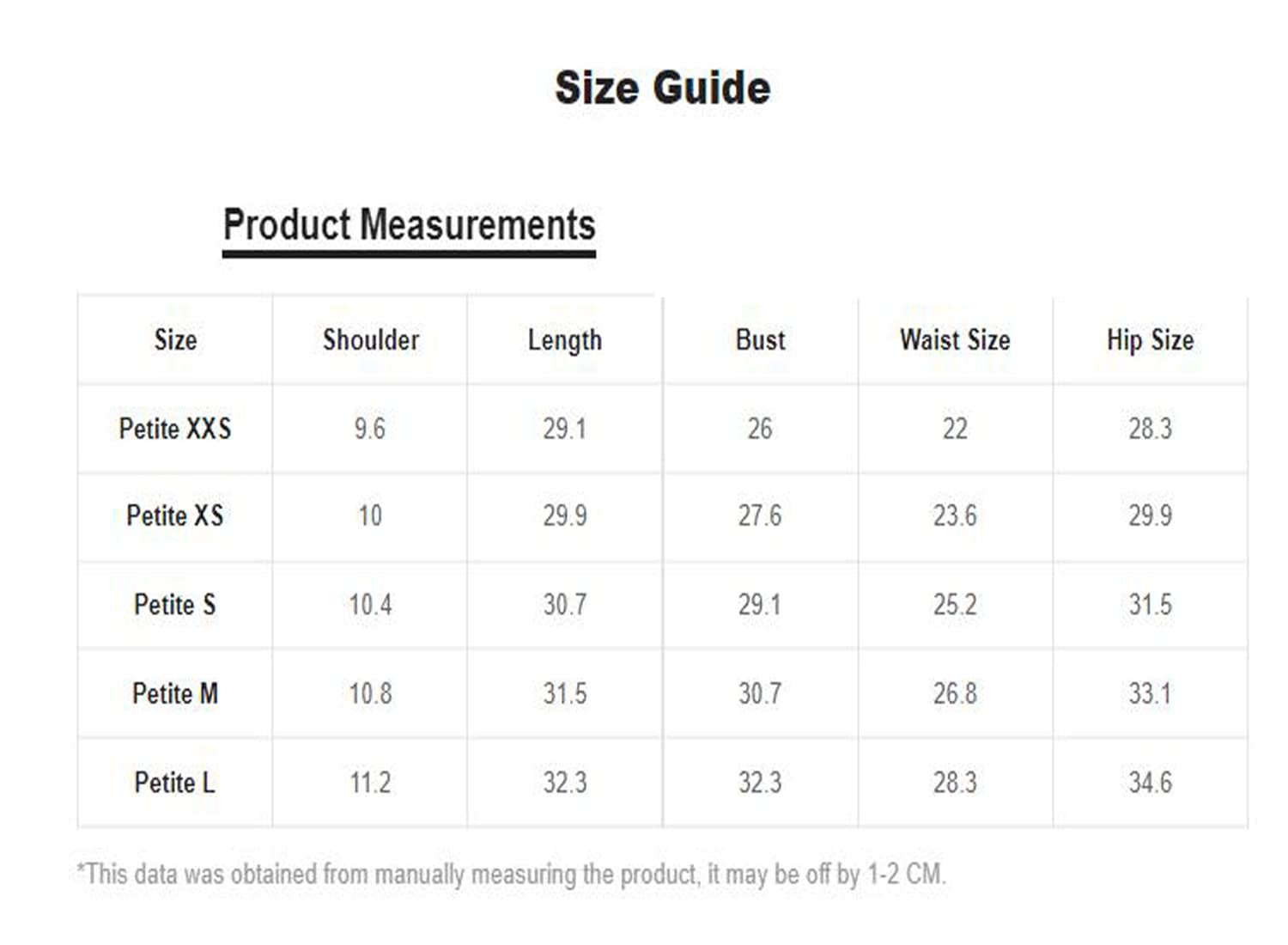
Task: Click the Shoulder column header
Action: click(371, 340)
